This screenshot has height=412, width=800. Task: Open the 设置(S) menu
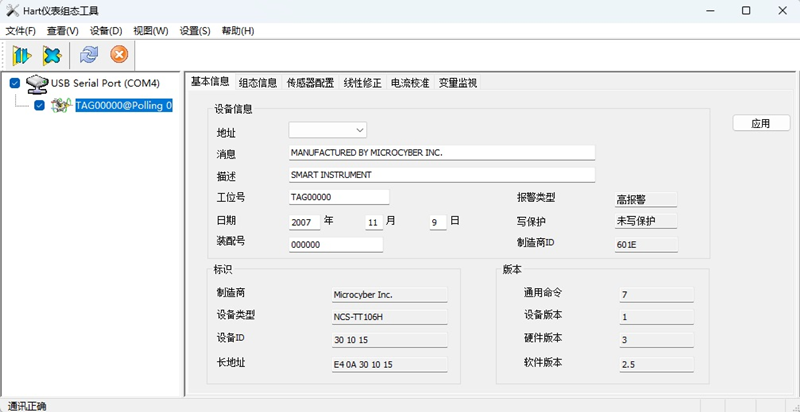(x=195, y=31)
